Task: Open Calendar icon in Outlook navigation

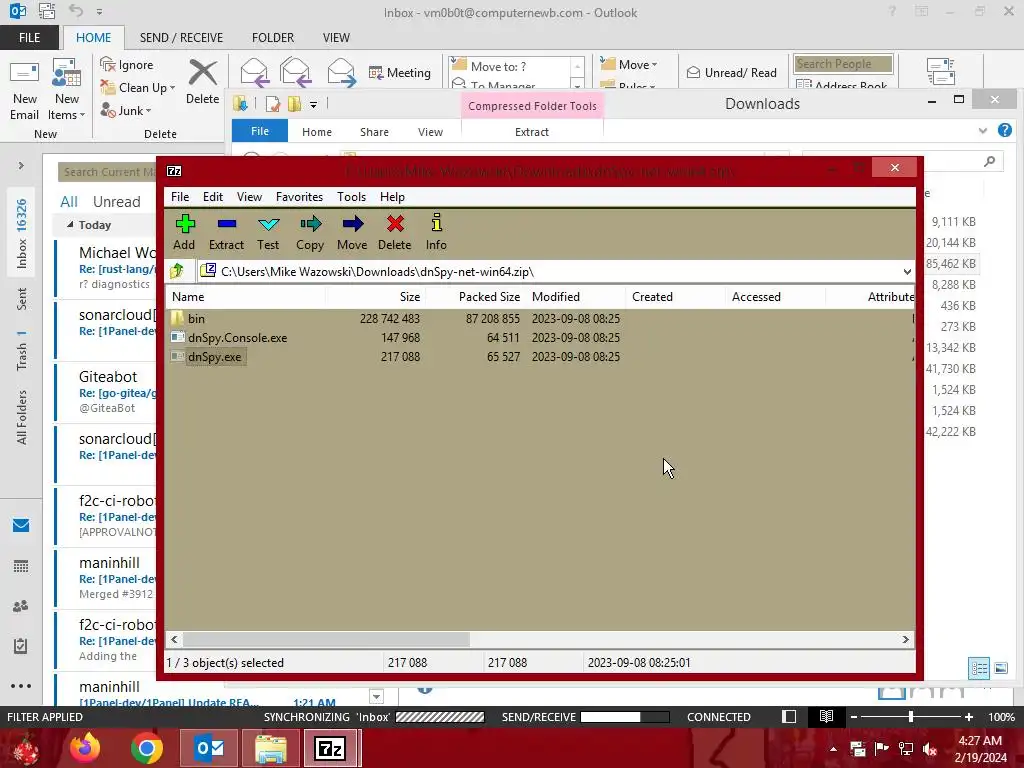Action: pyautogui.click(x=21, y=566)
